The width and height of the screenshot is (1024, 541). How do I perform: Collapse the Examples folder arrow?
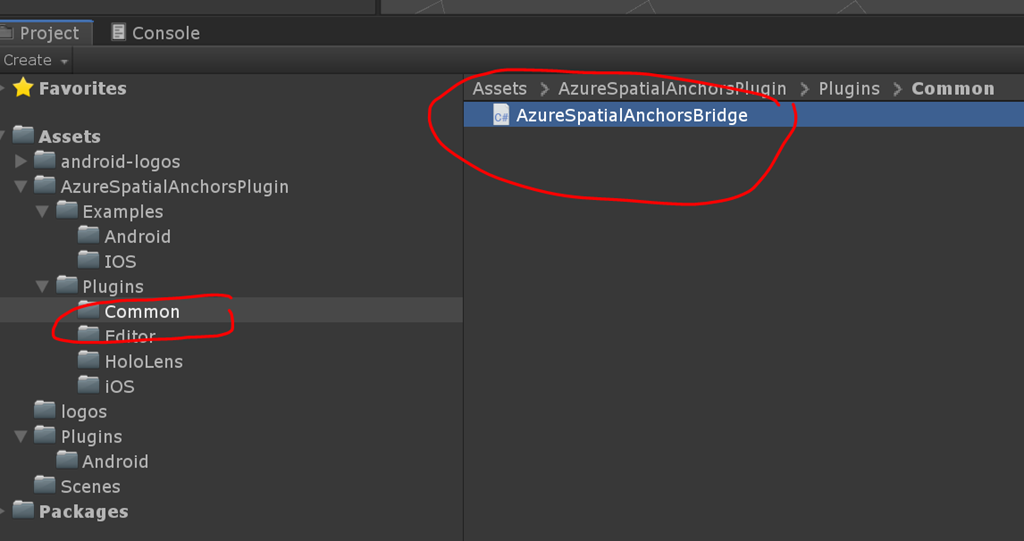42,212
